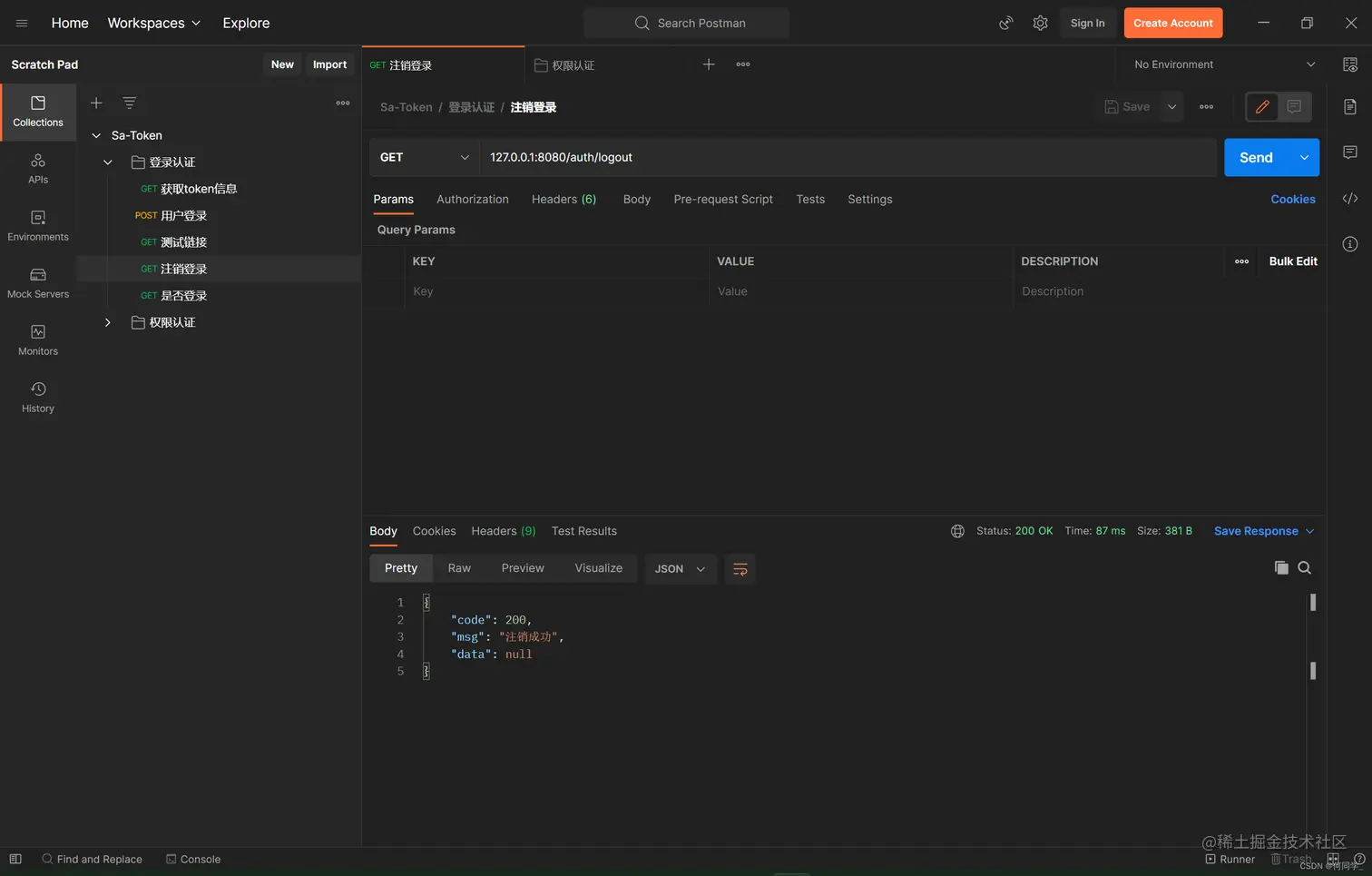
Task: Search within the response body
Action: click(x=1305, y=568)
